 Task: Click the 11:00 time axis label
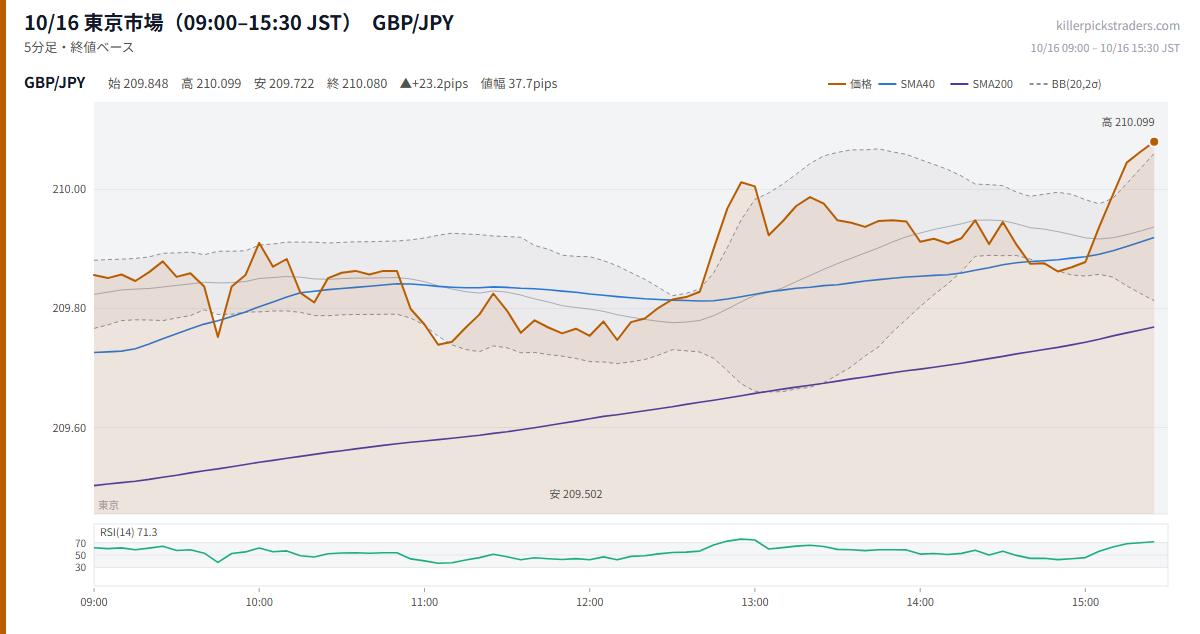[x=424, y=602]
